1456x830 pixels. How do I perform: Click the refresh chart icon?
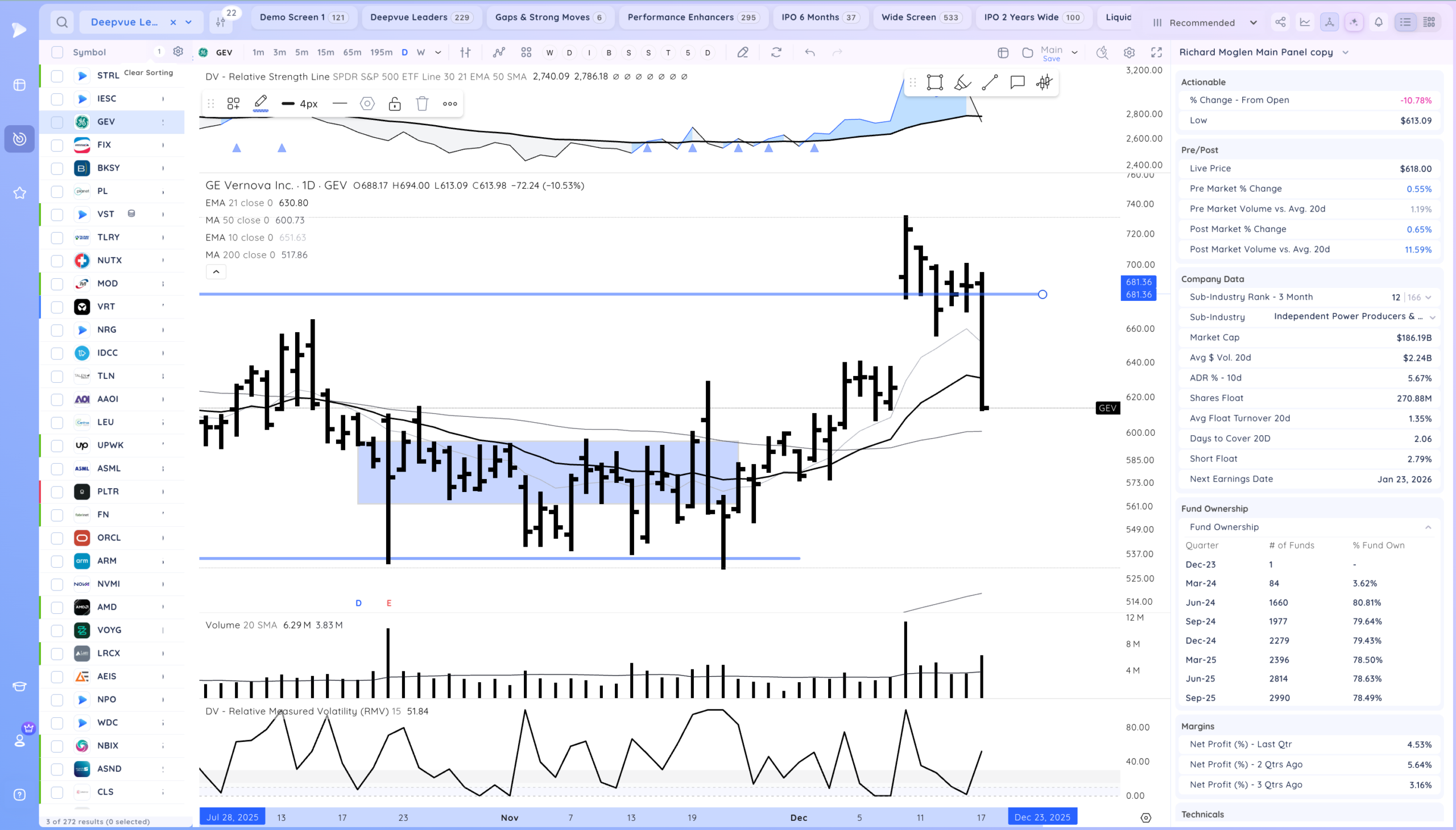[x=776, y=52]
